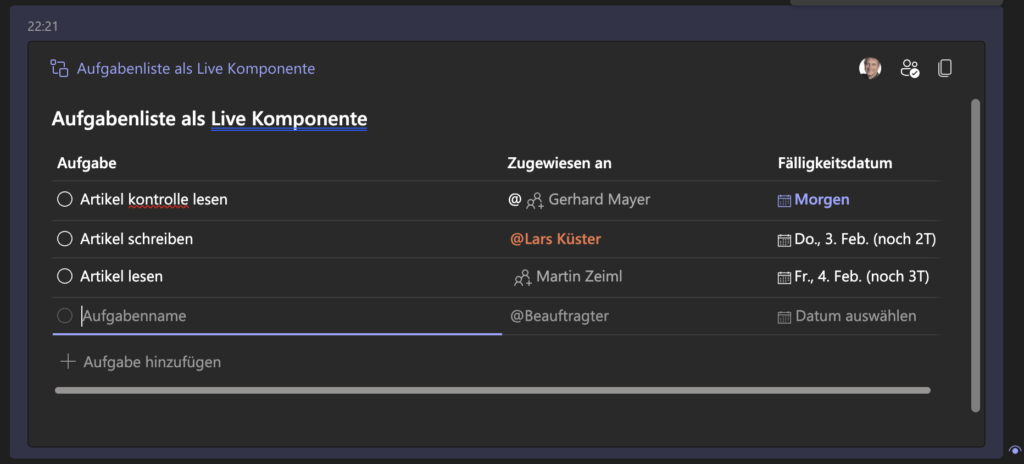Viewport: 1024px width, 464px height.
Task: Mark 'Artikel kontrolle lesen' as complete
Action: [65, 199]
